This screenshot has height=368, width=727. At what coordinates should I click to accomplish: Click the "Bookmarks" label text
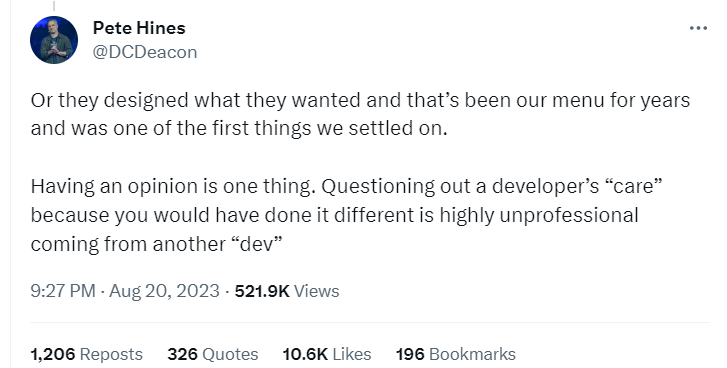472,354
